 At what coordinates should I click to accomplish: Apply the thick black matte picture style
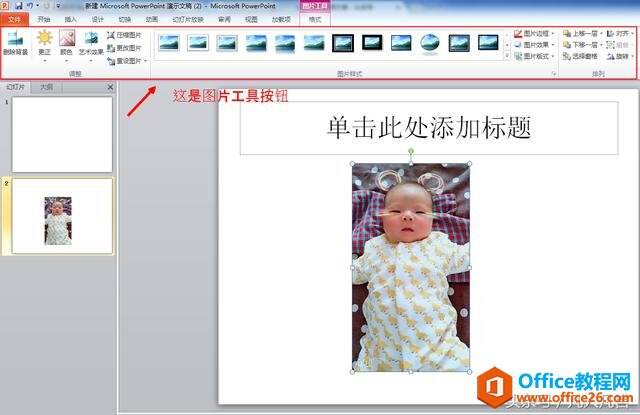pos(372,42)
